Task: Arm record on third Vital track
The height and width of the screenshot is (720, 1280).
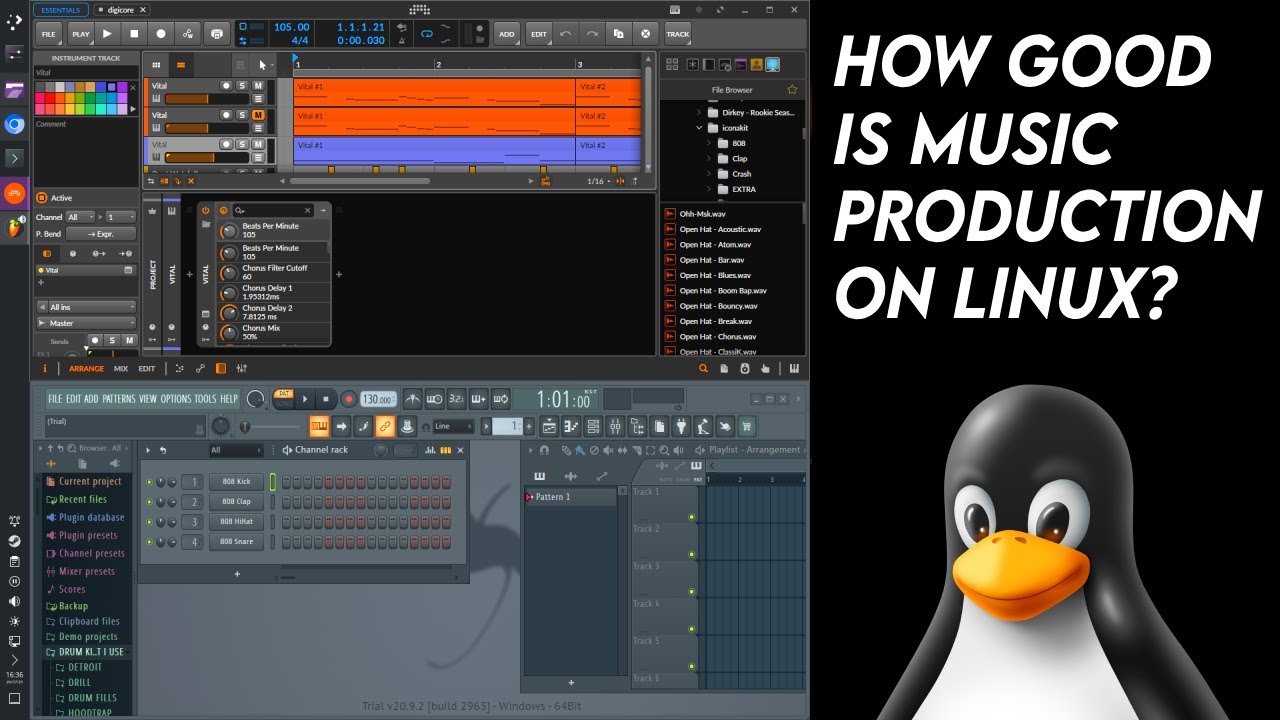Action: point(225,144)
